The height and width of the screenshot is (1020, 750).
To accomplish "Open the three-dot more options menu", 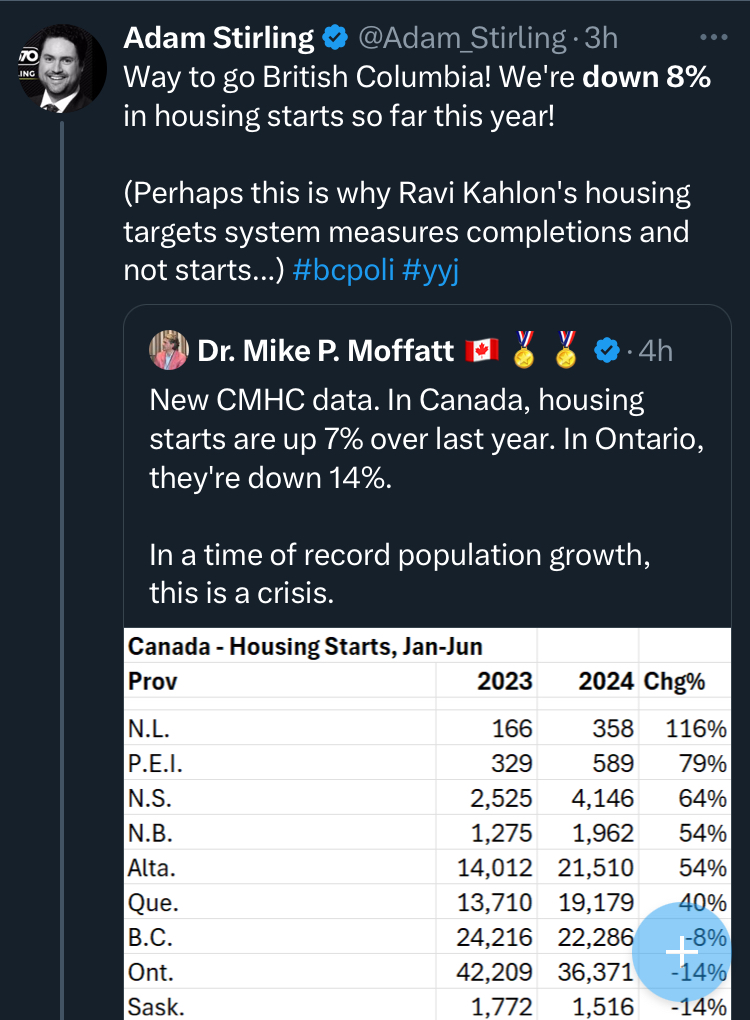I will point(714,38).
